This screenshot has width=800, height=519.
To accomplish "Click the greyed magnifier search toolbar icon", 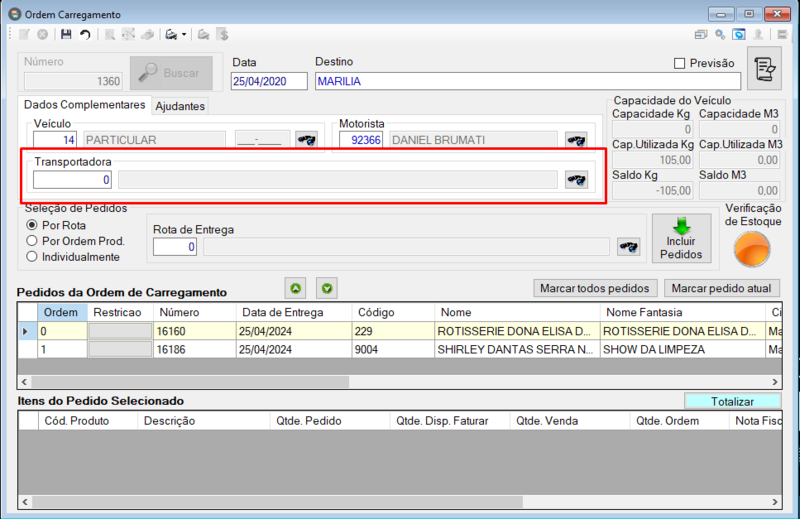I will pyautogui.click(x=109, y=35).
